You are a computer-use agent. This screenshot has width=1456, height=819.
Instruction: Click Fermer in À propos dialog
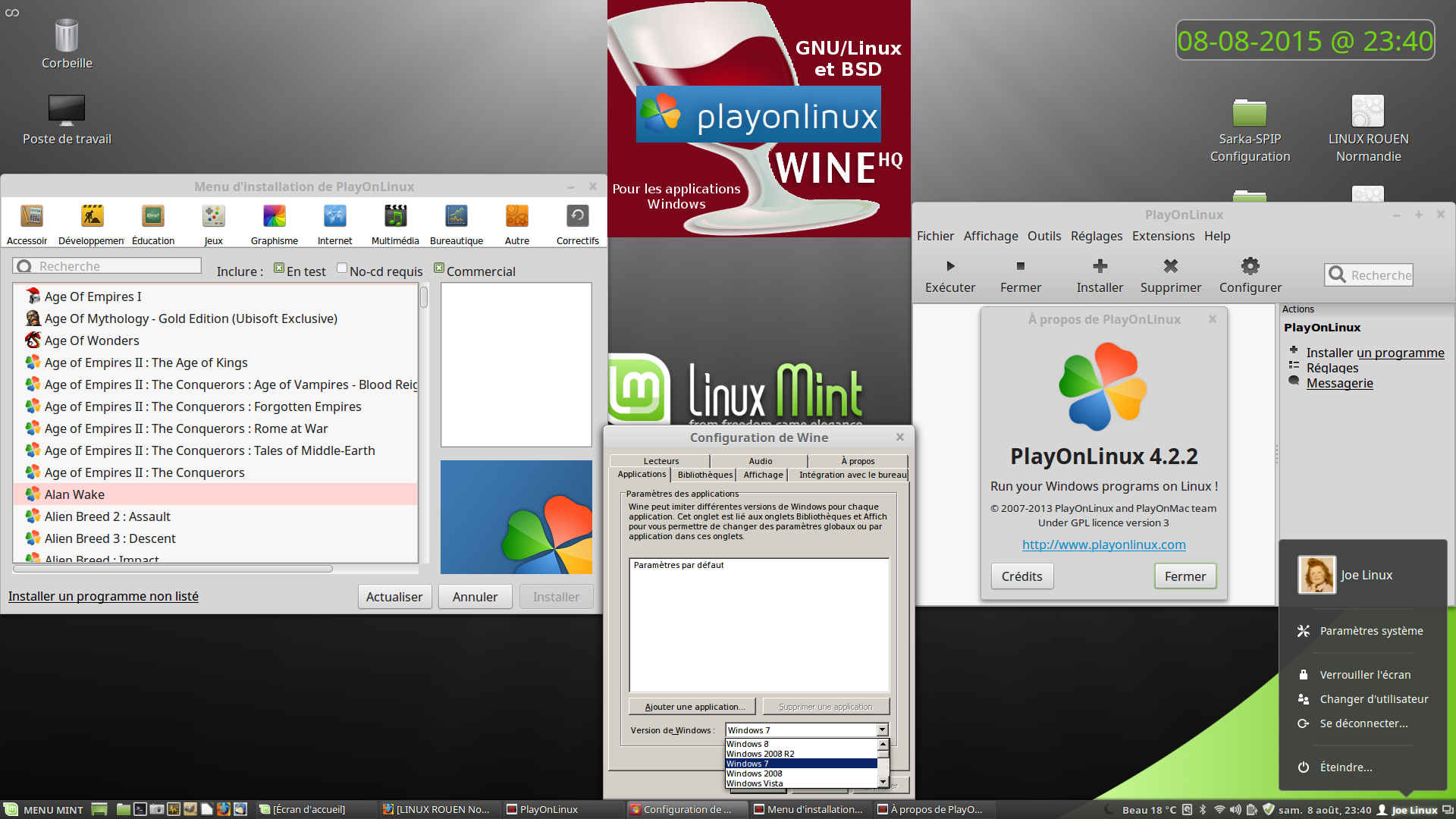point(1185,576)
